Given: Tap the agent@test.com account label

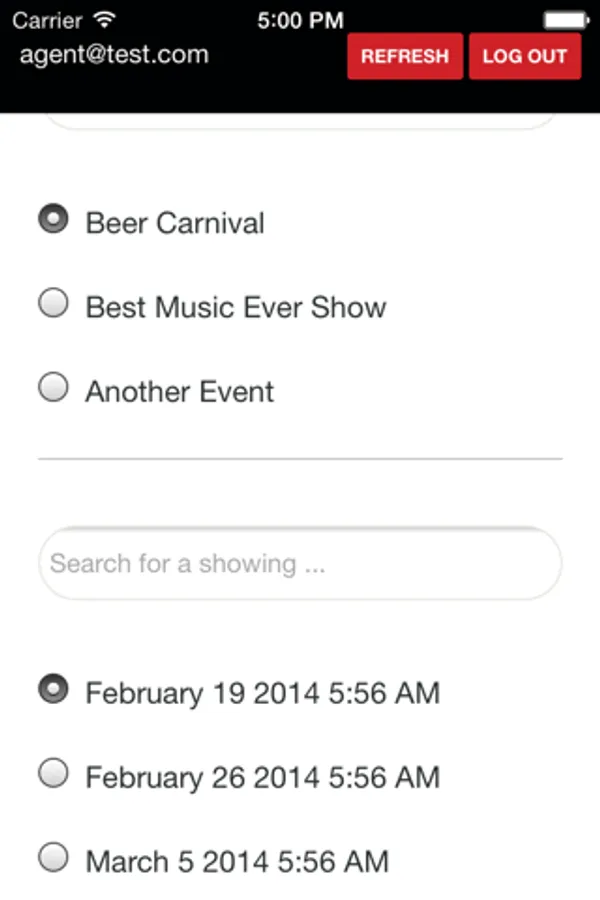Looking at the screenshot, I should (114, 54).
